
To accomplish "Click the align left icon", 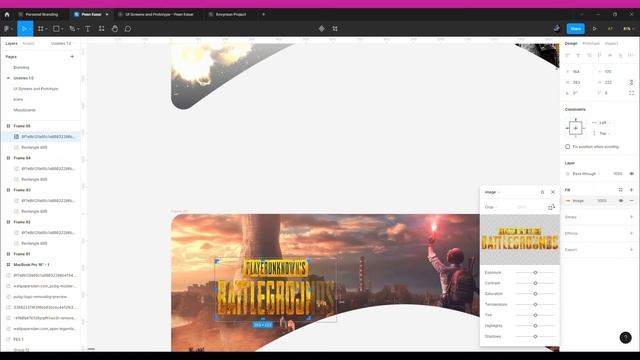I will [567, 55].
